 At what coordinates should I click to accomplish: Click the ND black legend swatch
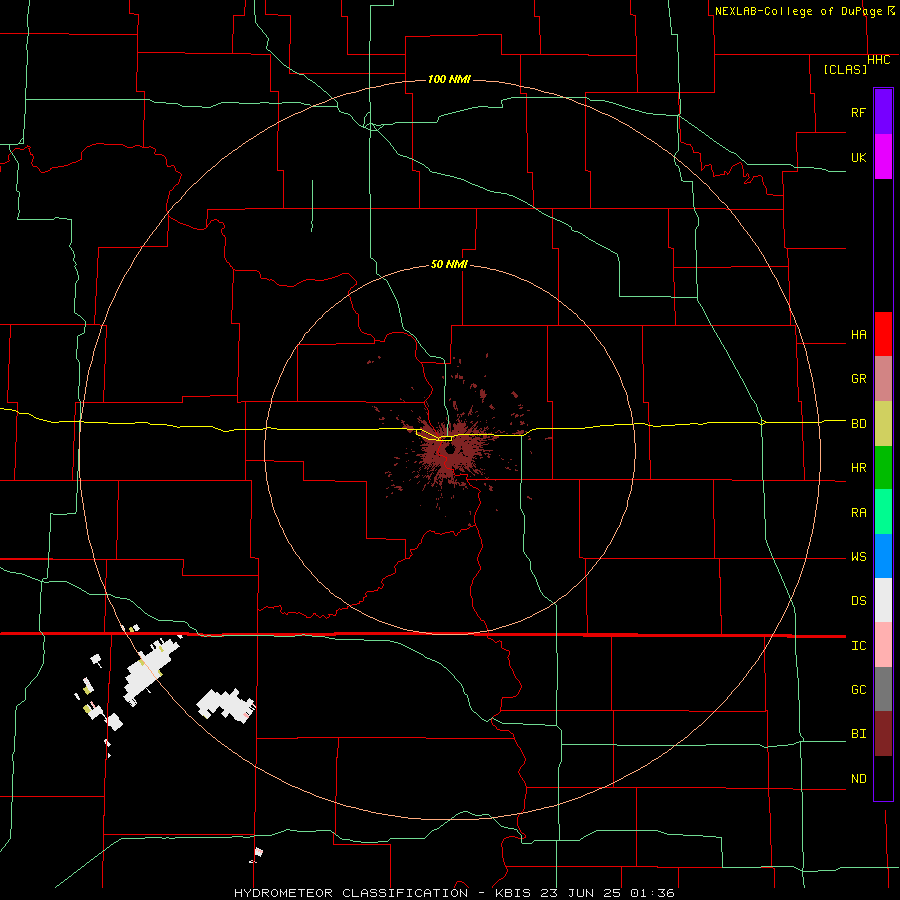pos(883,778)
